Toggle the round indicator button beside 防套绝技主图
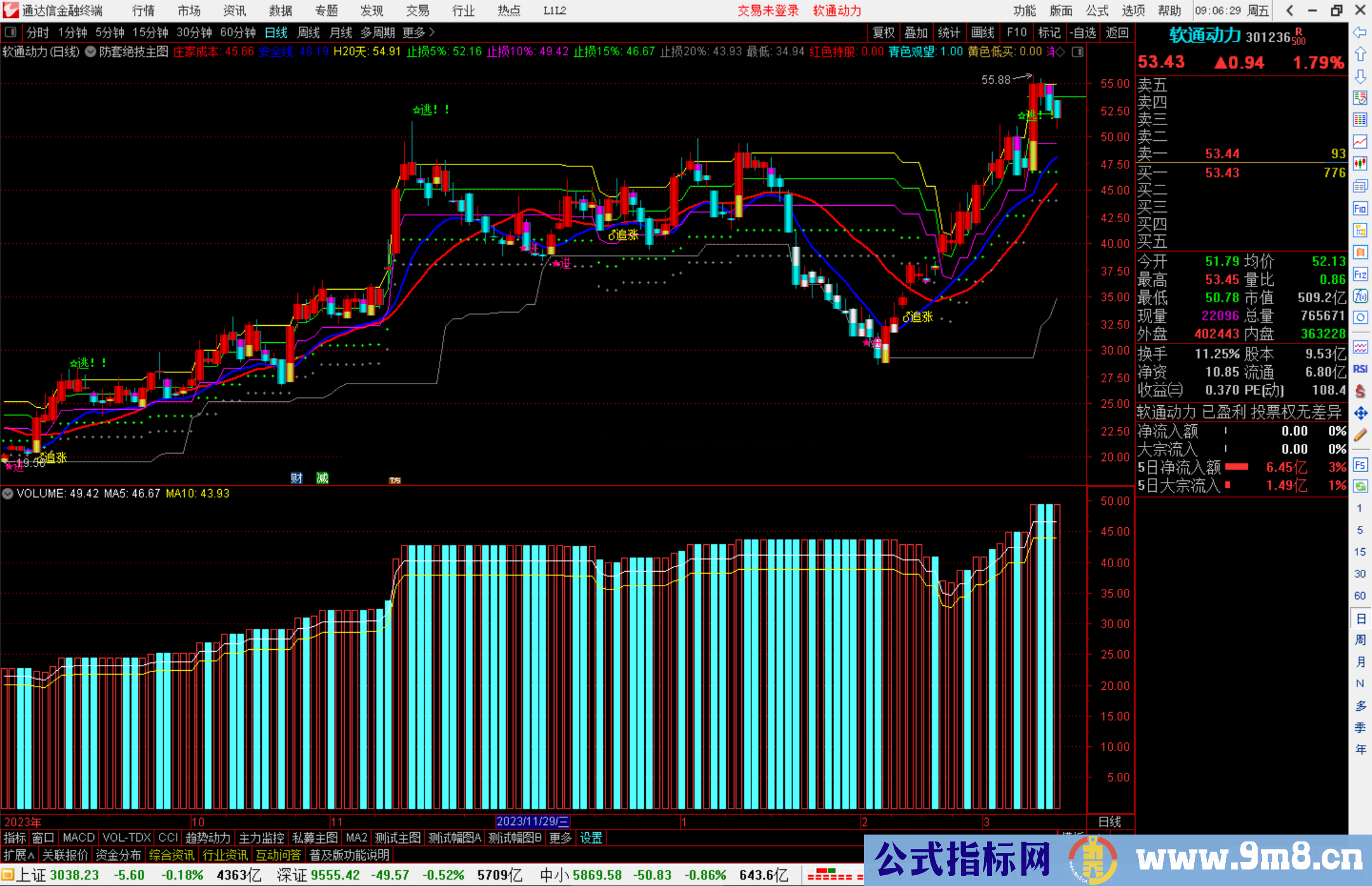The image size is (1372, 886). 90,51
